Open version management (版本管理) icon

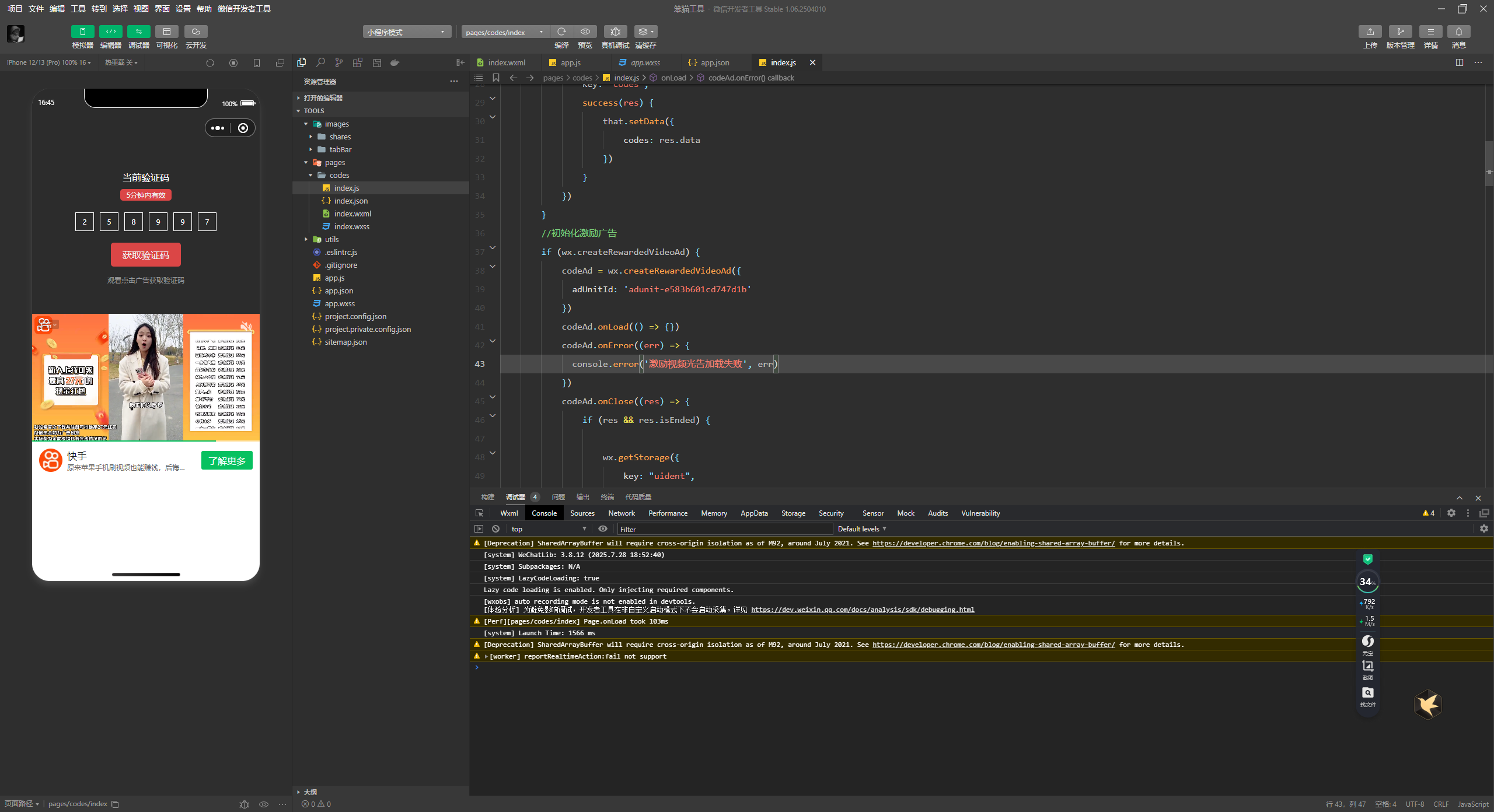coord(1400,32)
